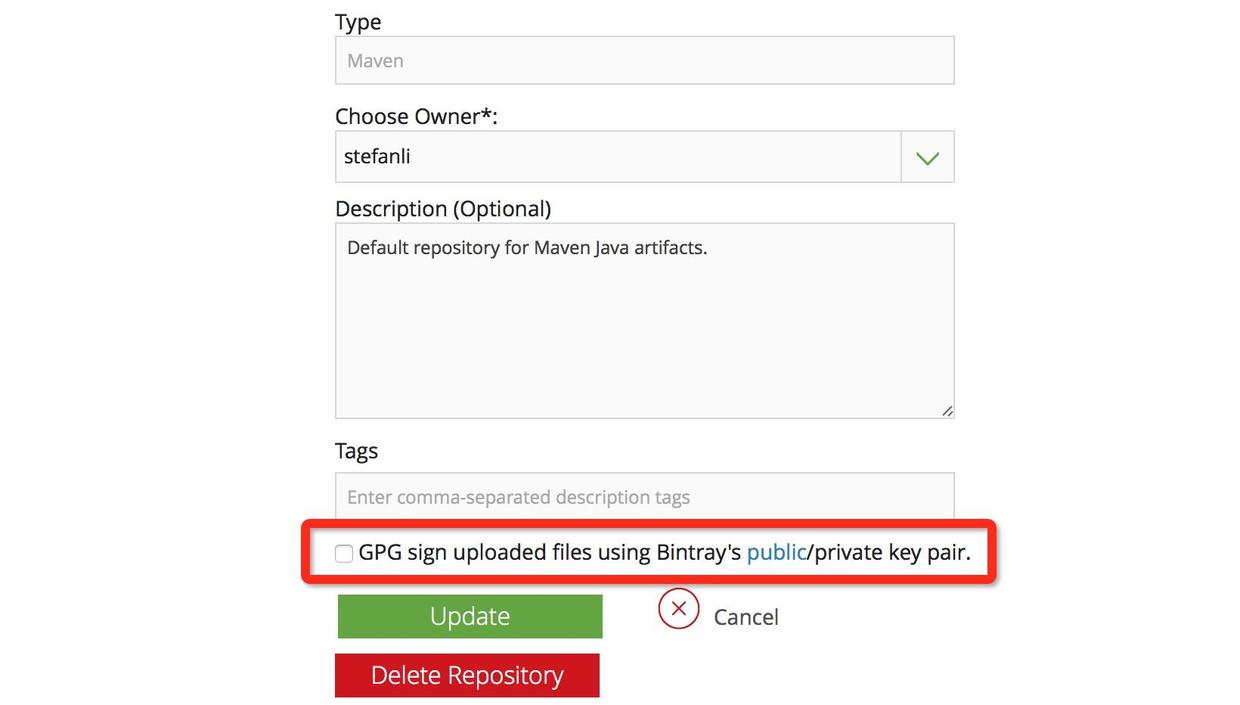Enable the GPG sign uploaded files checkbox

344,553
